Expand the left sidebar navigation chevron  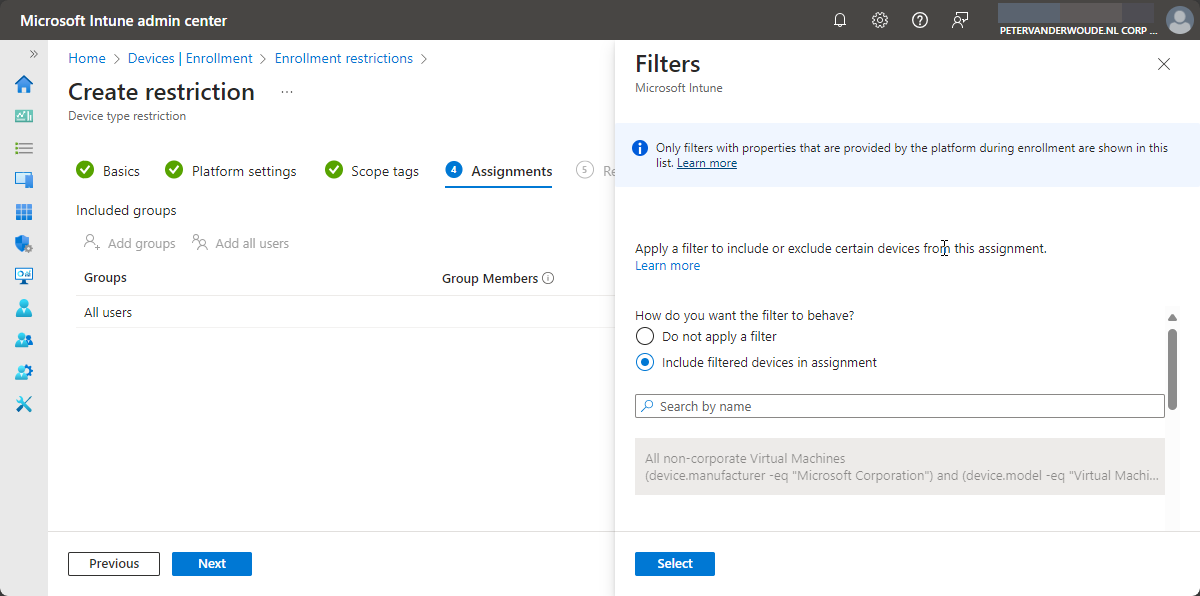33,54
